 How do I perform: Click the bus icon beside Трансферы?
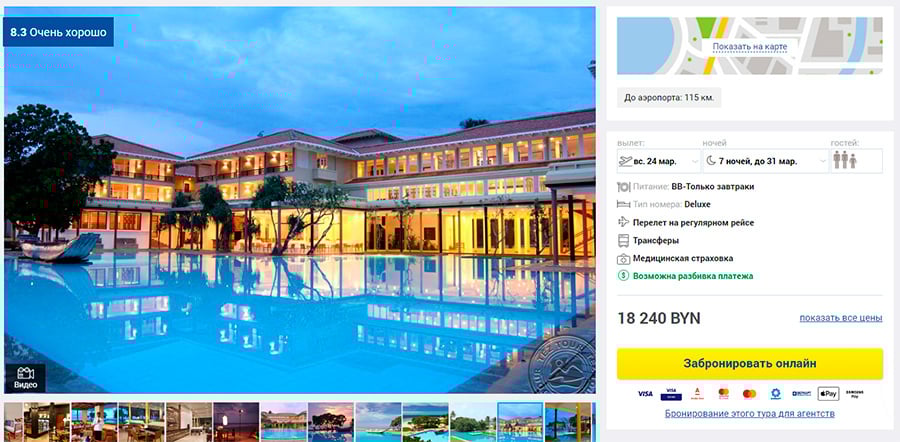pyautogui.click(x=623, y=241)
